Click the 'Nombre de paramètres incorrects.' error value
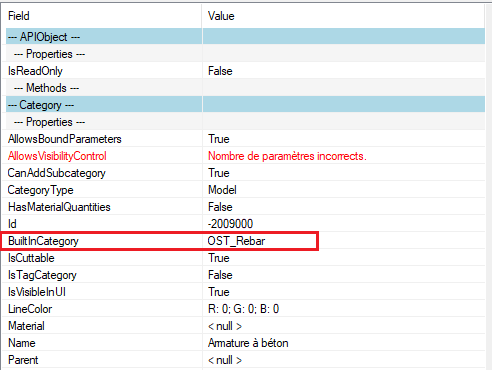494x374 pixels. (287, 156)
